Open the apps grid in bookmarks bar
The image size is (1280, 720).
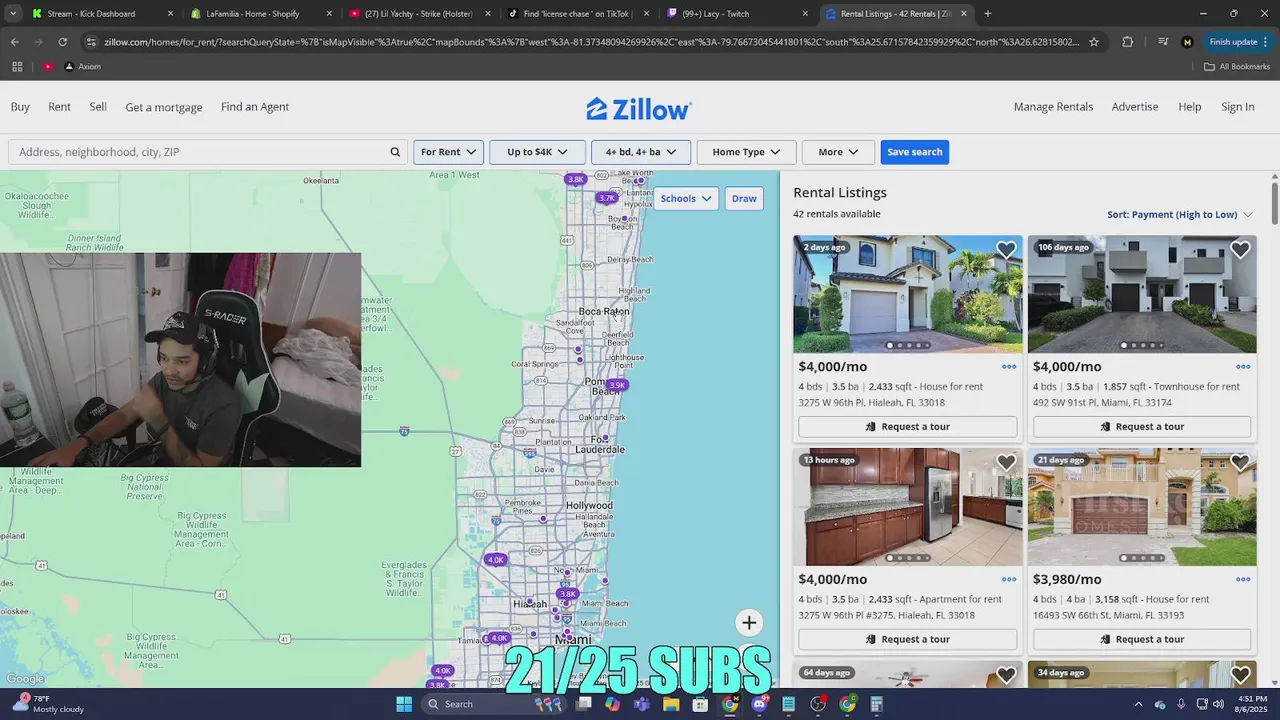[x=17, y=66]
